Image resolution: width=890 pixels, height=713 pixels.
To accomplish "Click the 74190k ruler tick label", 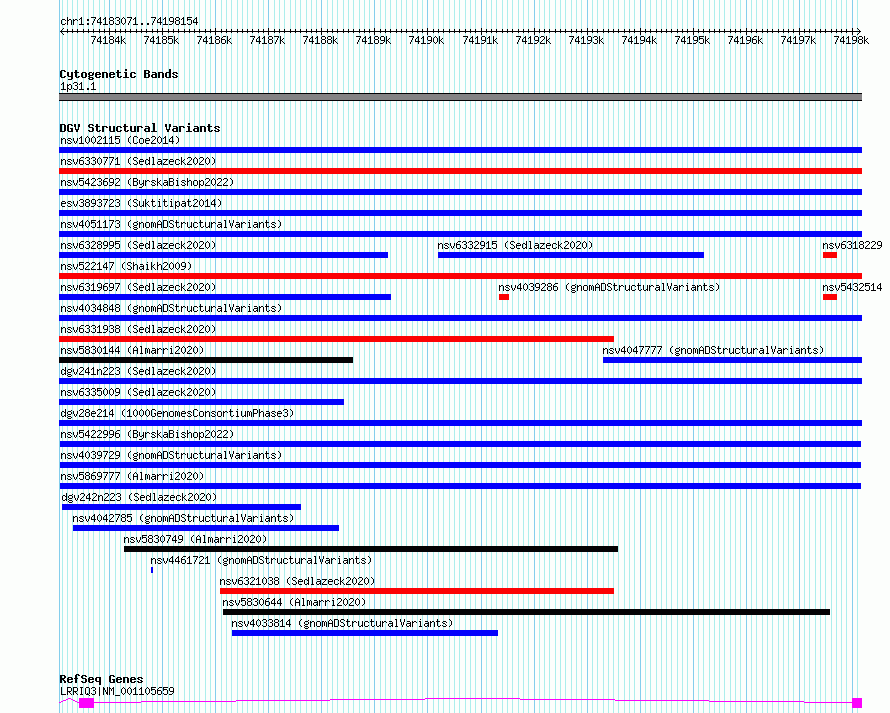I will 426,40.
